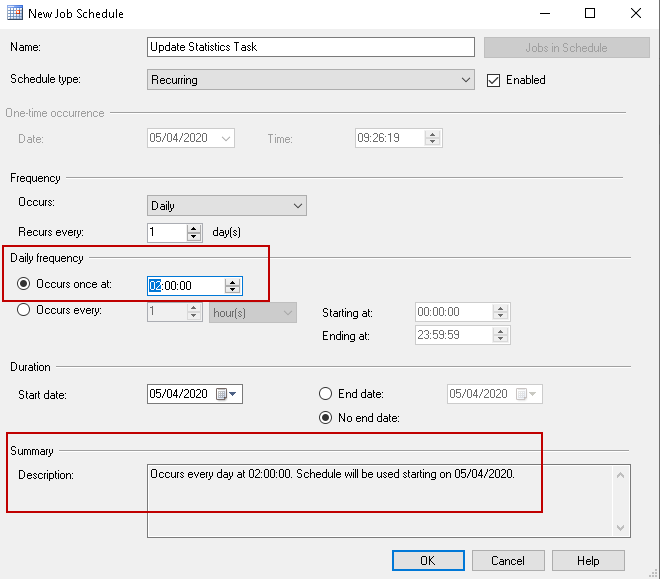Toggle the Enabled checkbox
This screenshot has height=579, width=660.
click(x=493, y=80)
